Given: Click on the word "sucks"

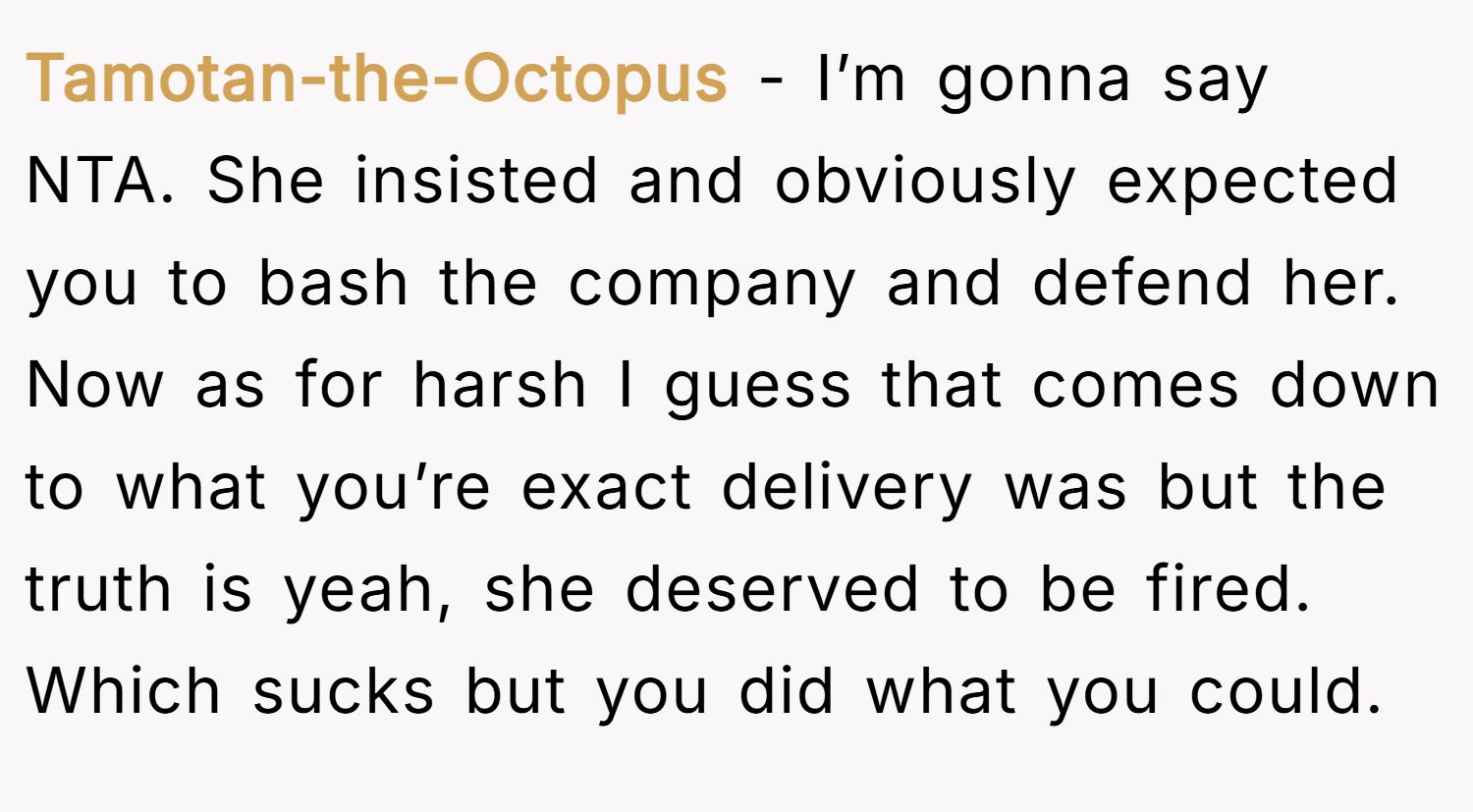Looking at the screenshot, I should coord(343,691).
